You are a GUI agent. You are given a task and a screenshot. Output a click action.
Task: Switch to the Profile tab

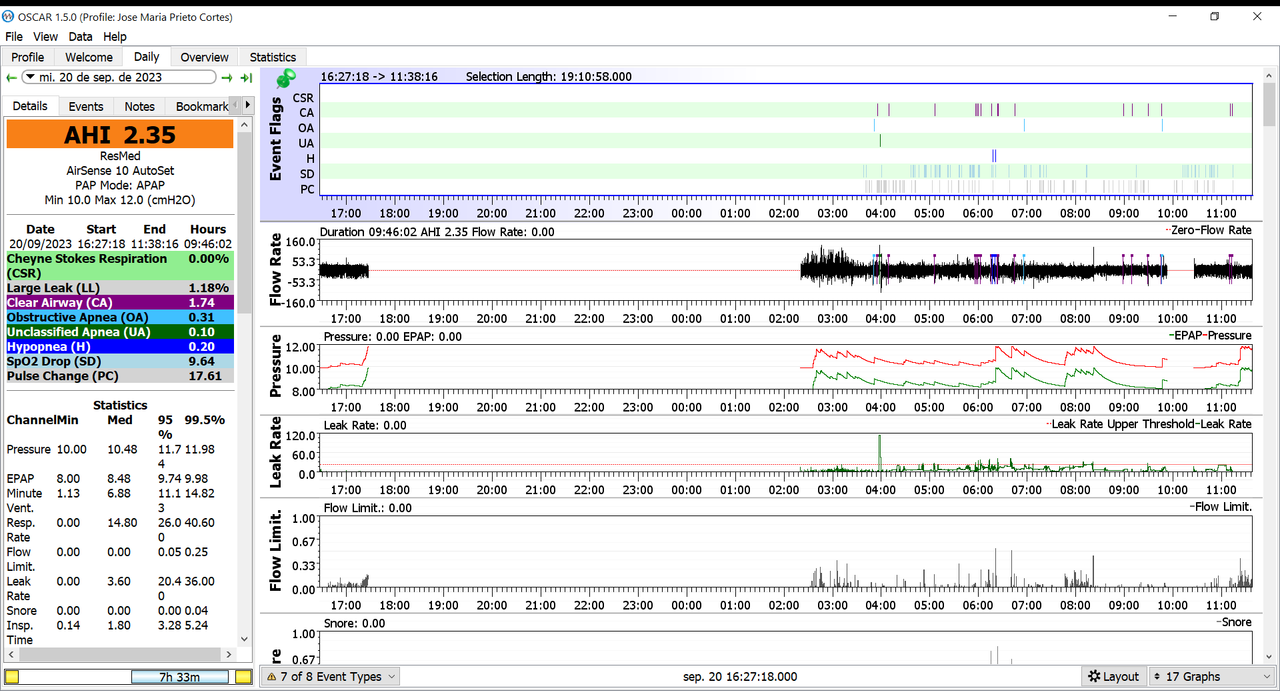click(28, 57)
